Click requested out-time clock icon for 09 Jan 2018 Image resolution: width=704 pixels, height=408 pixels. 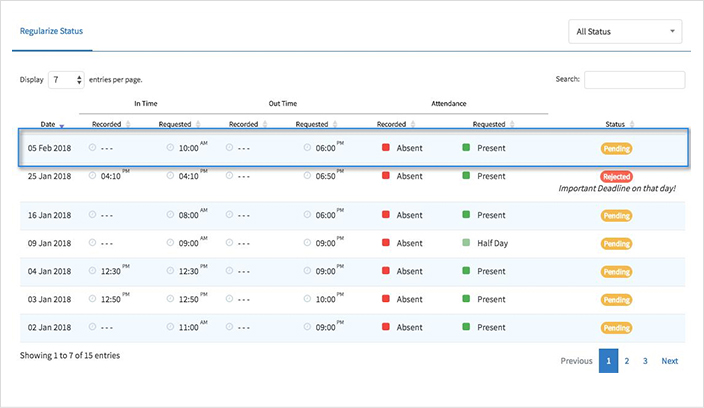(307, 242)
